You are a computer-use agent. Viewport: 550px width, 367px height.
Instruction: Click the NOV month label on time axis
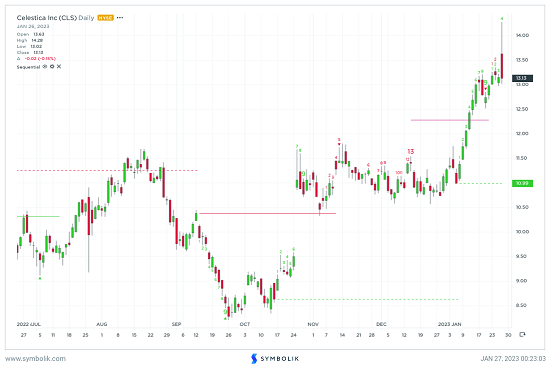pyautogui.click(x=313, y=324)
